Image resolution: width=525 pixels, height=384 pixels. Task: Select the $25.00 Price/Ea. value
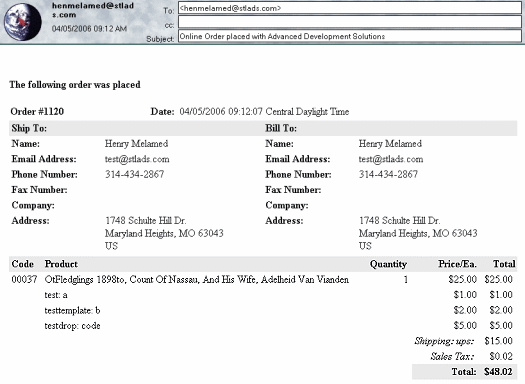point(463,280)
